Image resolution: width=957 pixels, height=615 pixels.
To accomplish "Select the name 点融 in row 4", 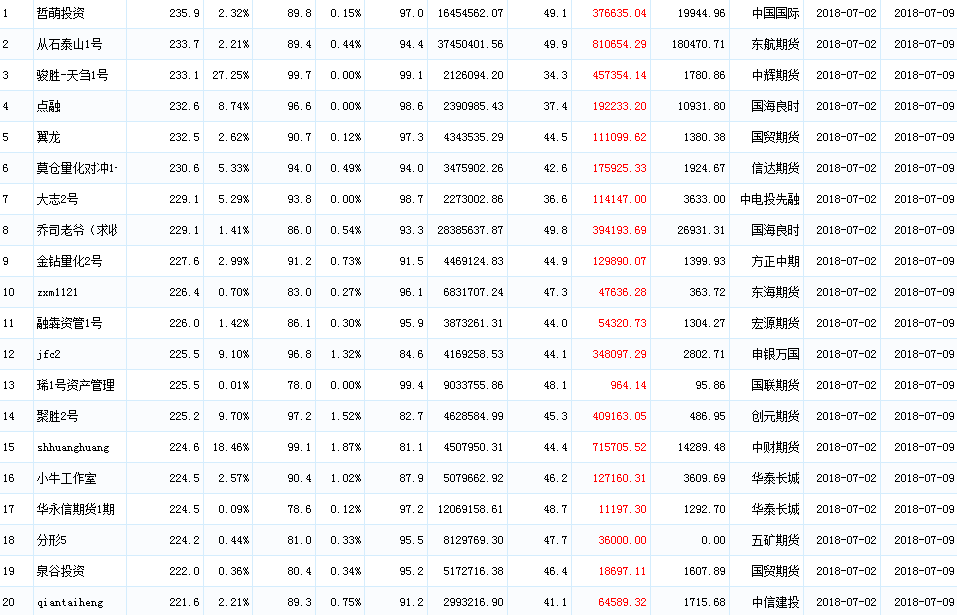I will 48,106.
